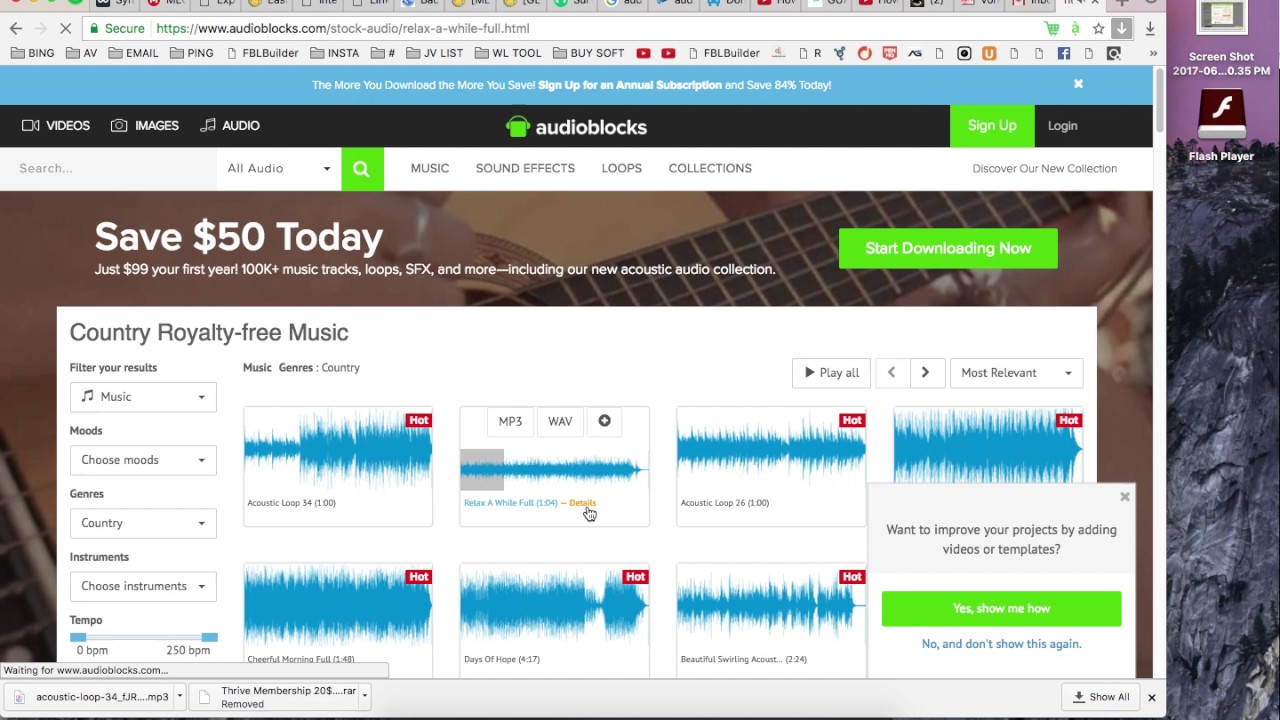This screenshot has height=720, width=1280.
Task: Go to previous results page arrow
Action: coord(891,372)
